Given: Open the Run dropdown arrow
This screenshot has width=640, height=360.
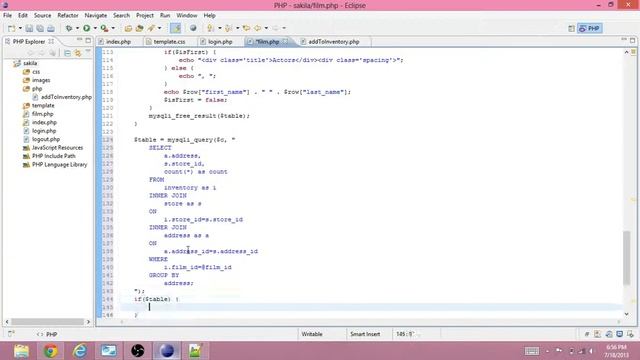Looking at the screenshot, I should coord(95,28).
